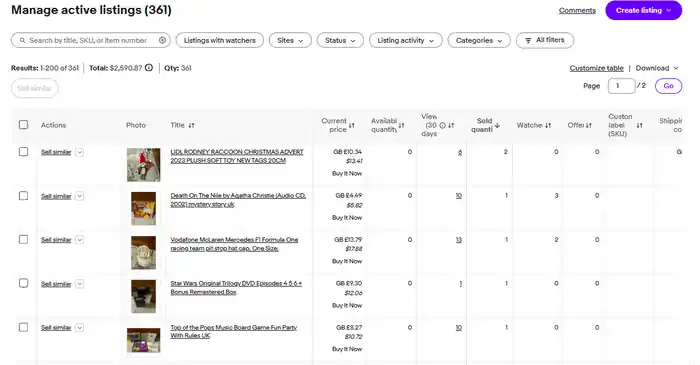Sort by Available quantity arrows
This screenshot has height=365, width=700.
tap(401, 125)
